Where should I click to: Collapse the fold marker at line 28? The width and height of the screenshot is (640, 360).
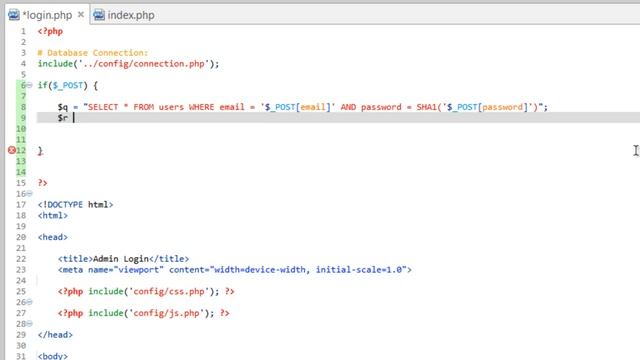pyautogui.click(x=29, y=324)
